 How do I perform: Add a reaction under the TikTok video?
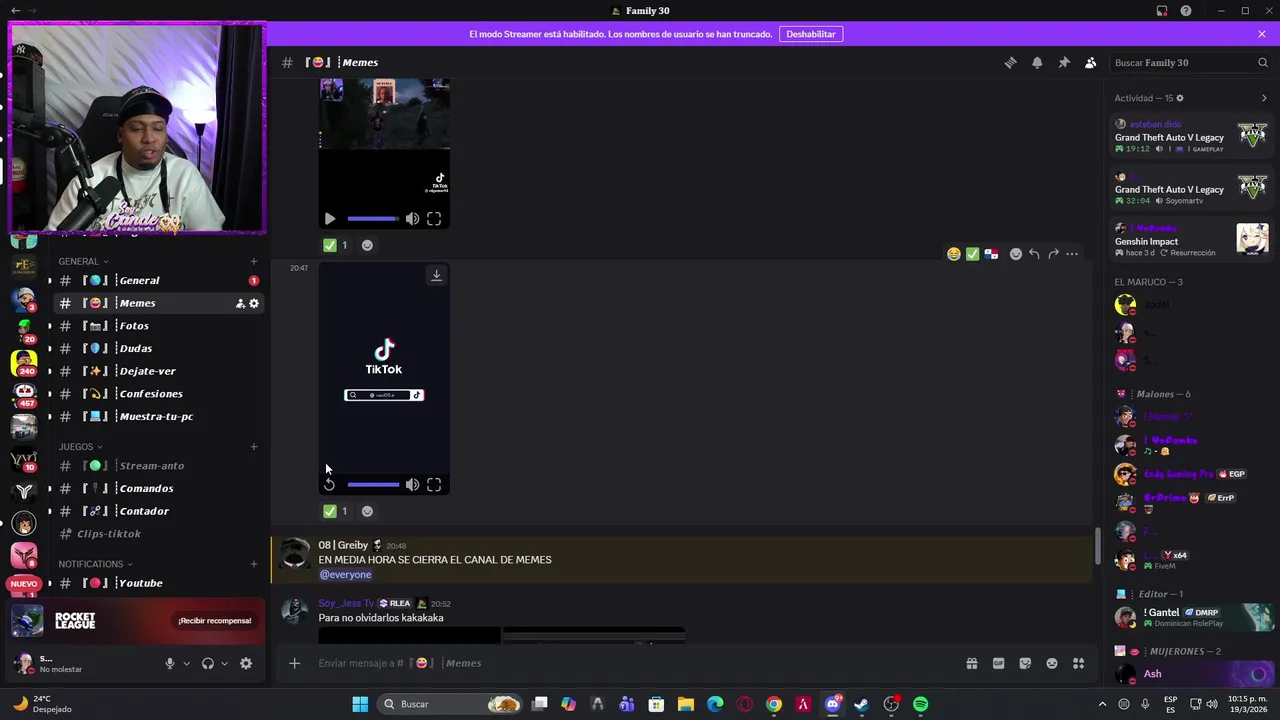367,511
